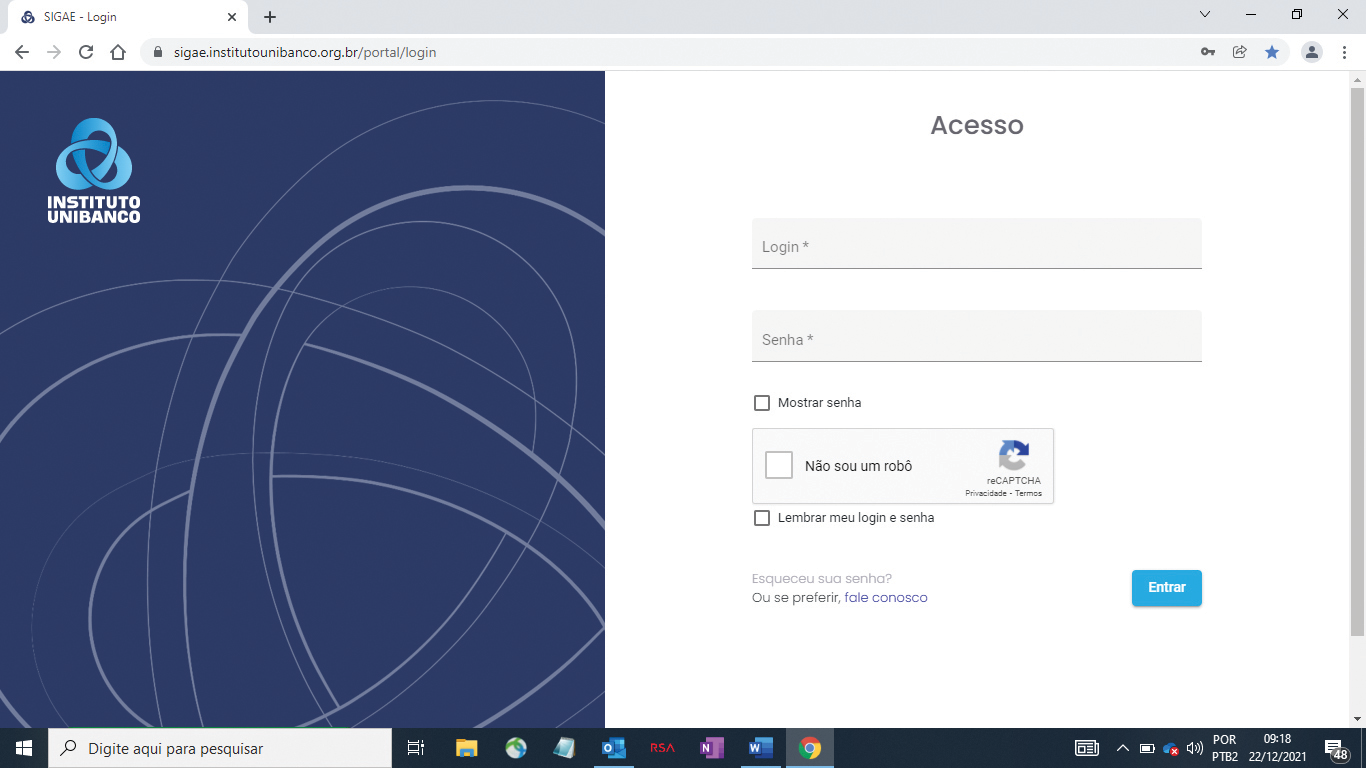1366x768 pixels.
Task: Click the Windows taskbar search box
Action: [x=220, y=748]
